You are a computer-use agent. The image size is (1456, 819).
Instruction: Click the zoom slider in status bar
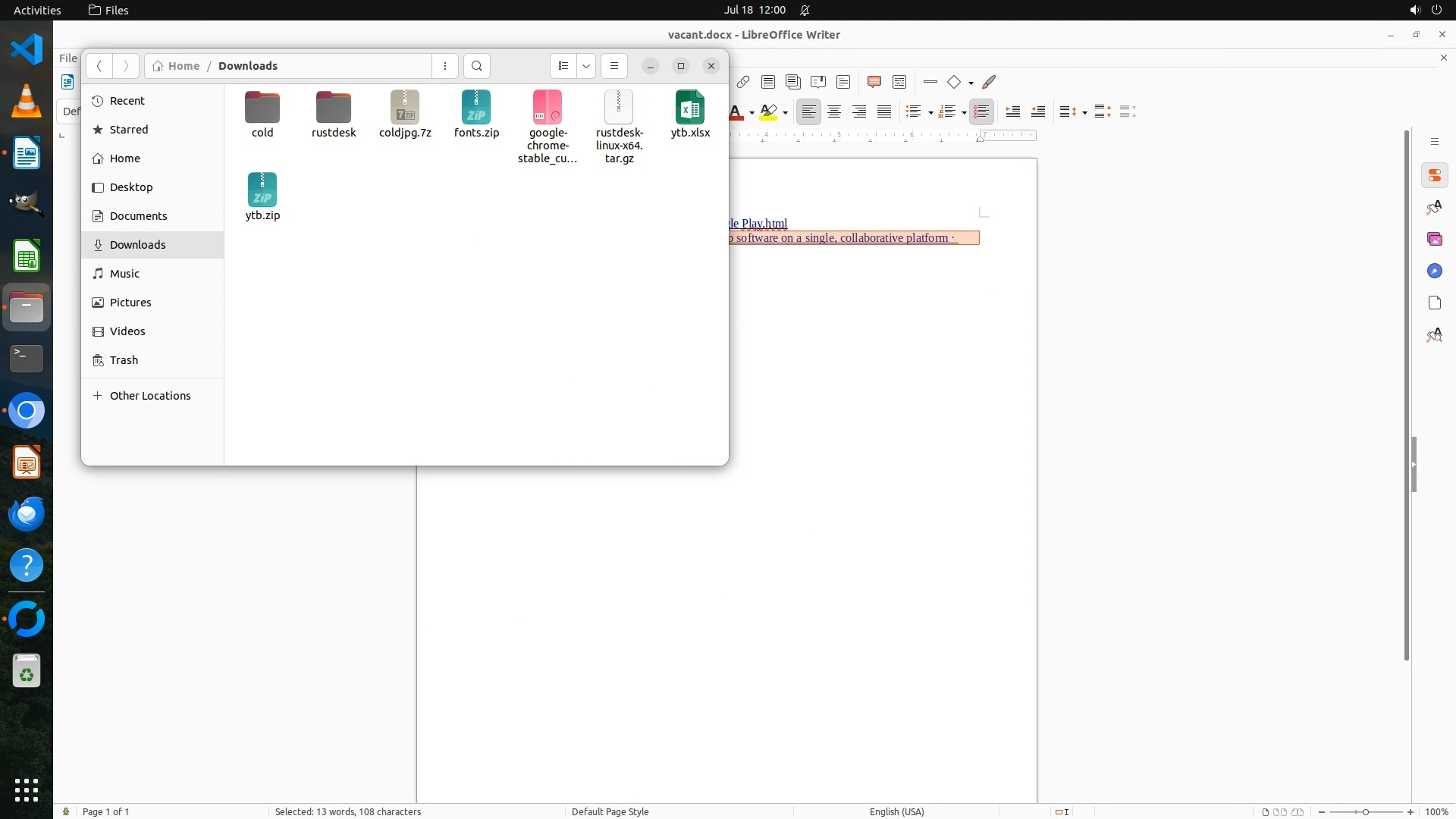click(1366, 811)
